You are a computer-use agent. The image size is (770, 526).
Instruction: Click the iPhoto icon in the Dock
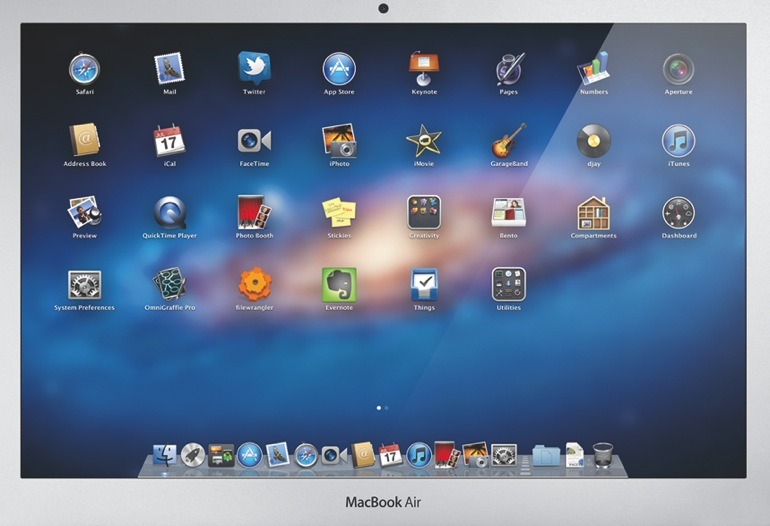pos(475,455)
